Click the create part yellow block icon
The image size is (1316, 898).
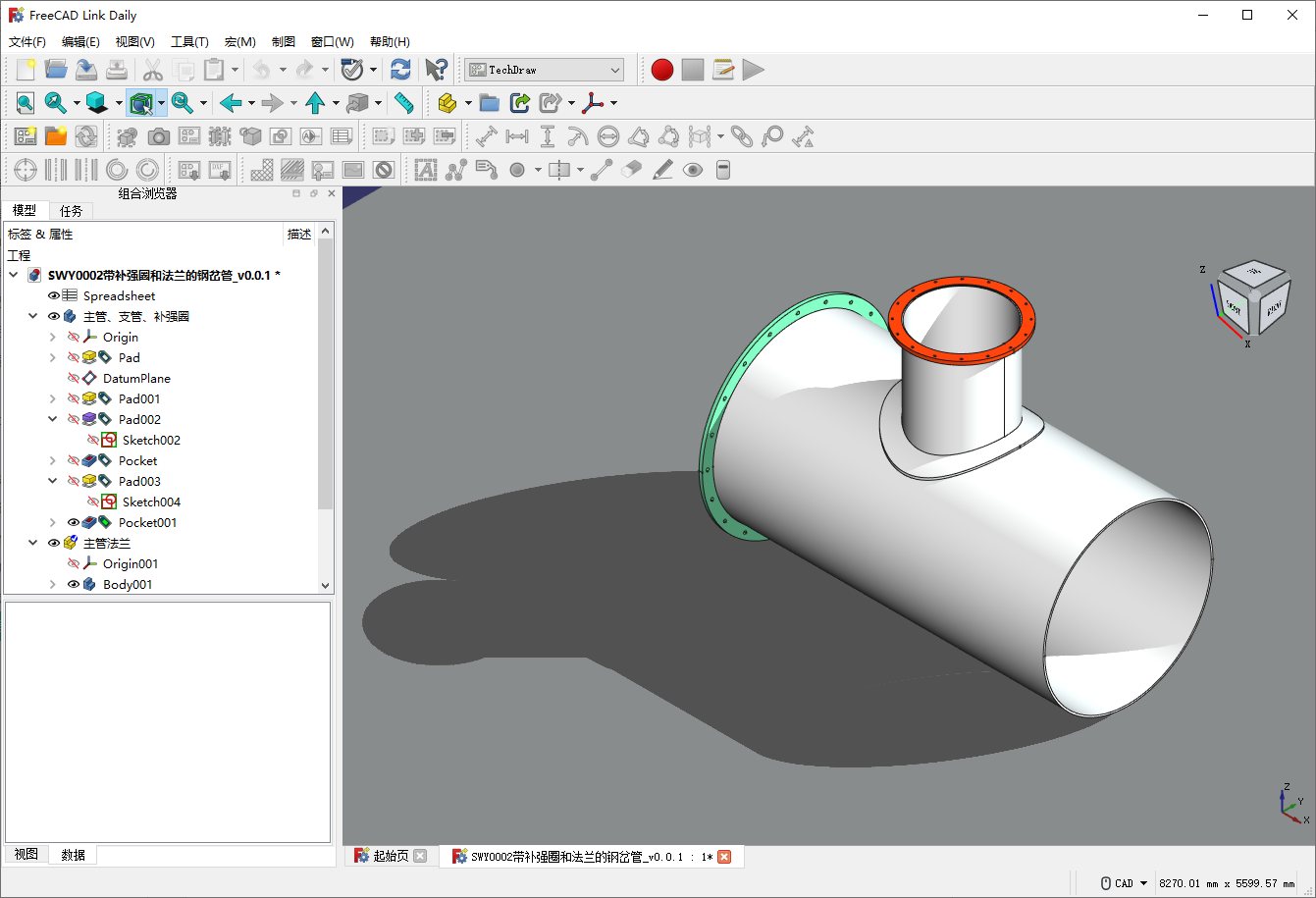447,103
